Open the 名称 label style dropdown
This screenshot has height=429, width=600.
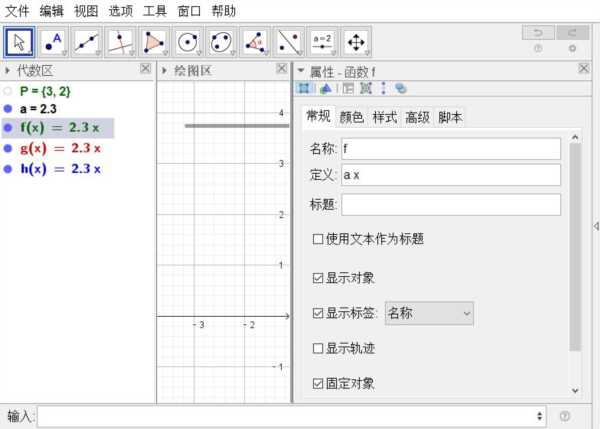pos(429,313)
